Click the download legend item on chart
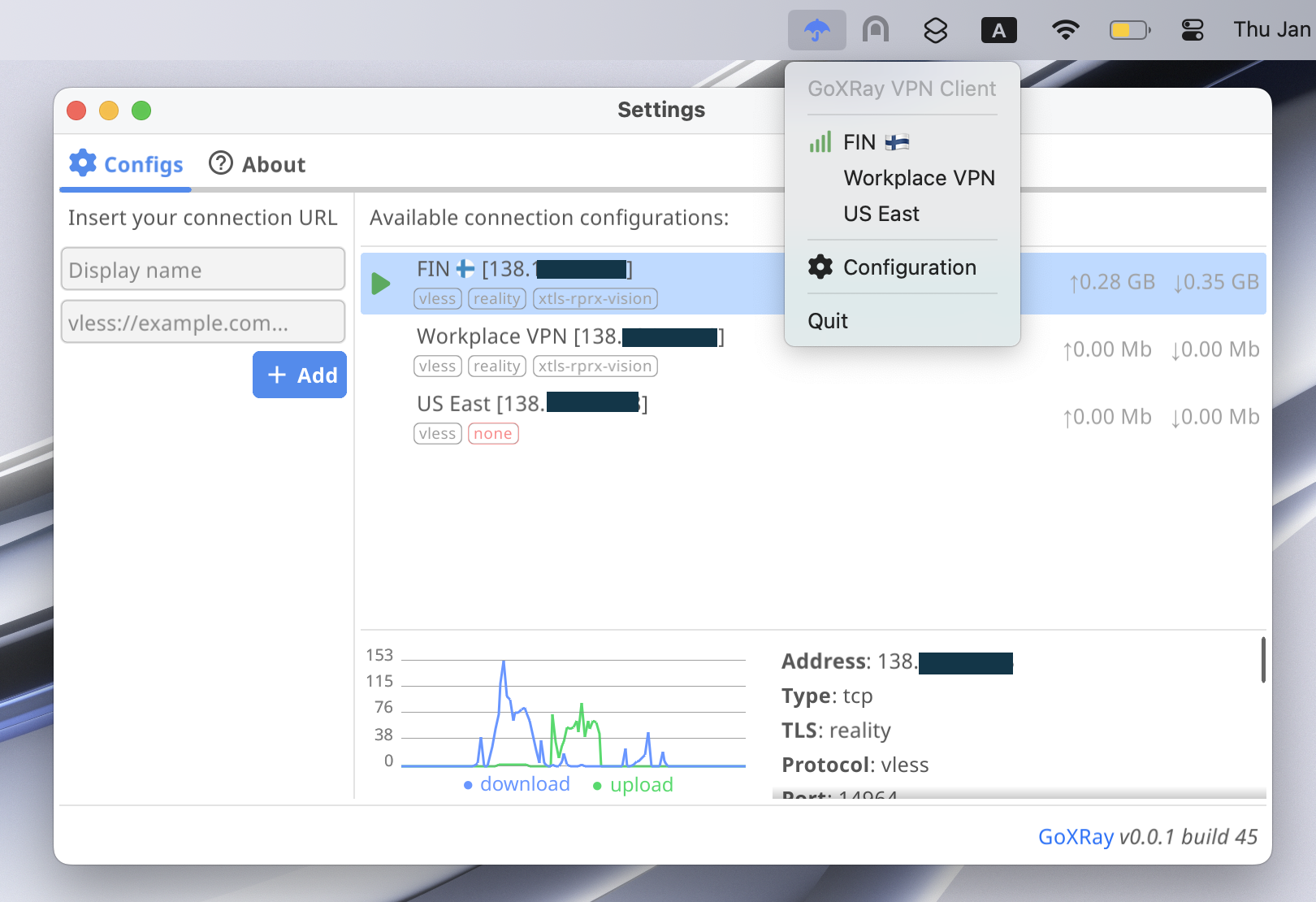This screenshot has height=902, width=1316. pos(517,784)
